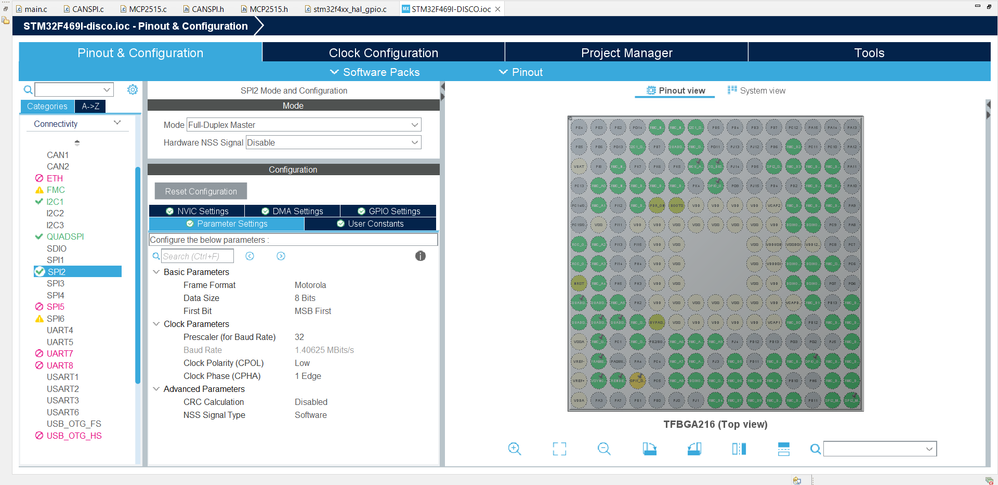
Task: Click the Data Size value 8 Bits
Action: coord(305,298)
